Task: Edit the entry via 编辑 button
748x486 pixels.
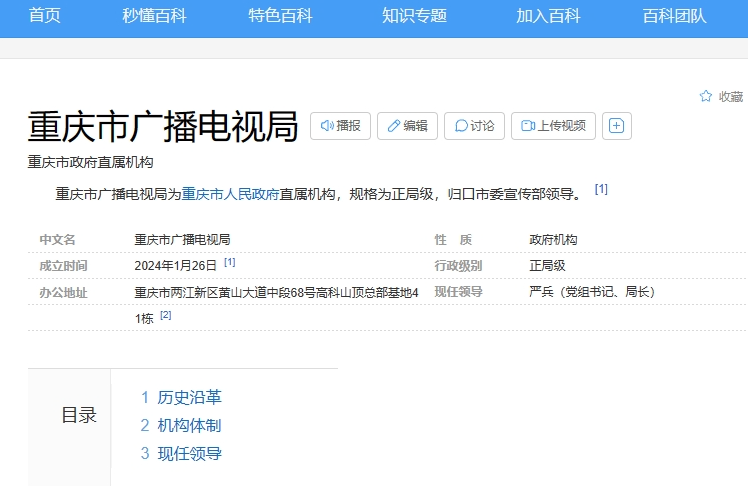Action: click(407, 126)
